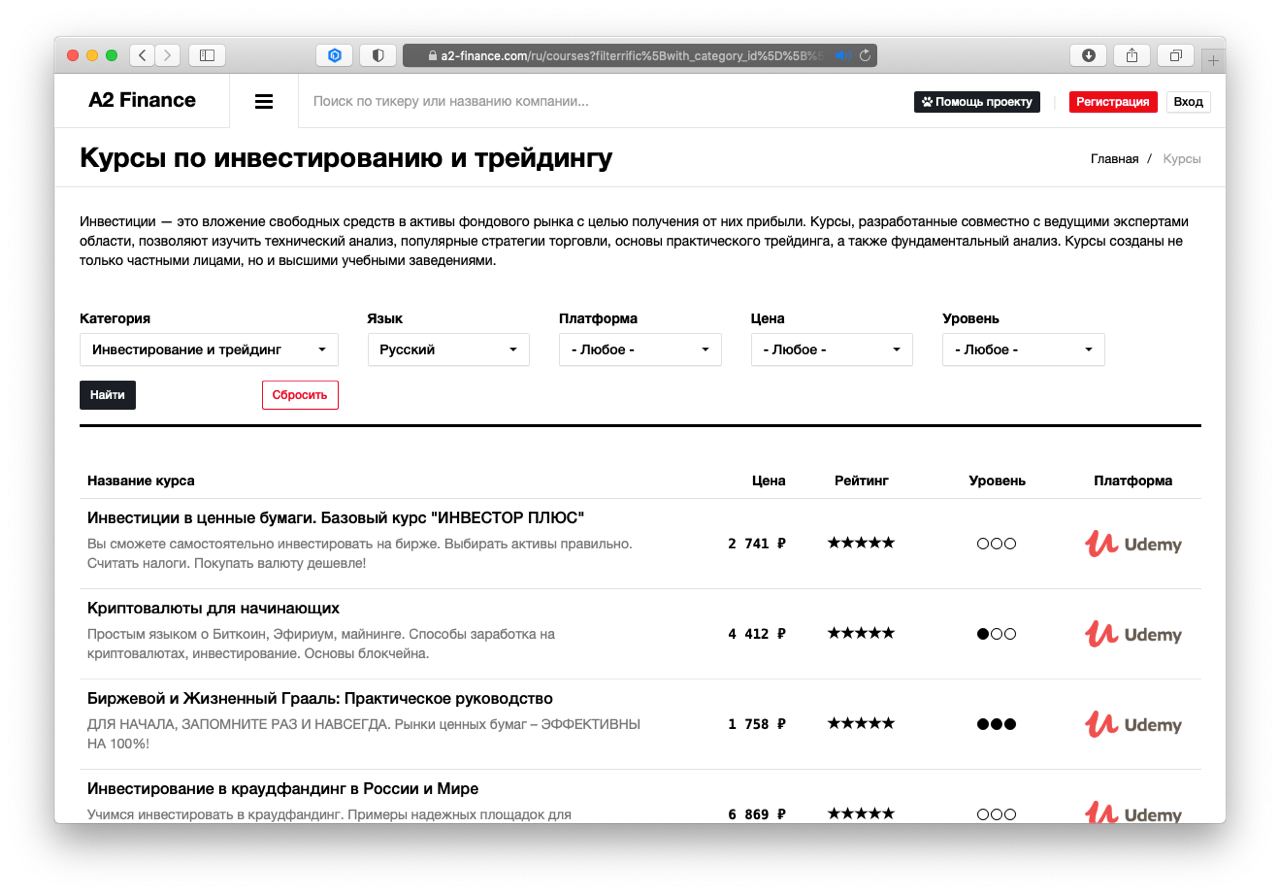Click Название курса column header

[141, 481]
